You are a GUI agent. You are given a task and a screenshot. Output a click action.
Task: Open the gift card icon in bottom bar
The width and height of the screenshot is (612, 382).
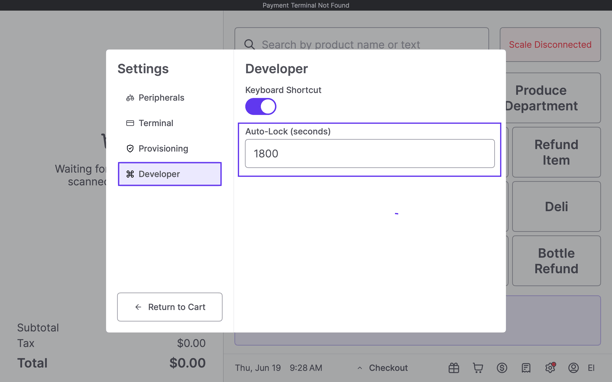[x=454, y=368]
